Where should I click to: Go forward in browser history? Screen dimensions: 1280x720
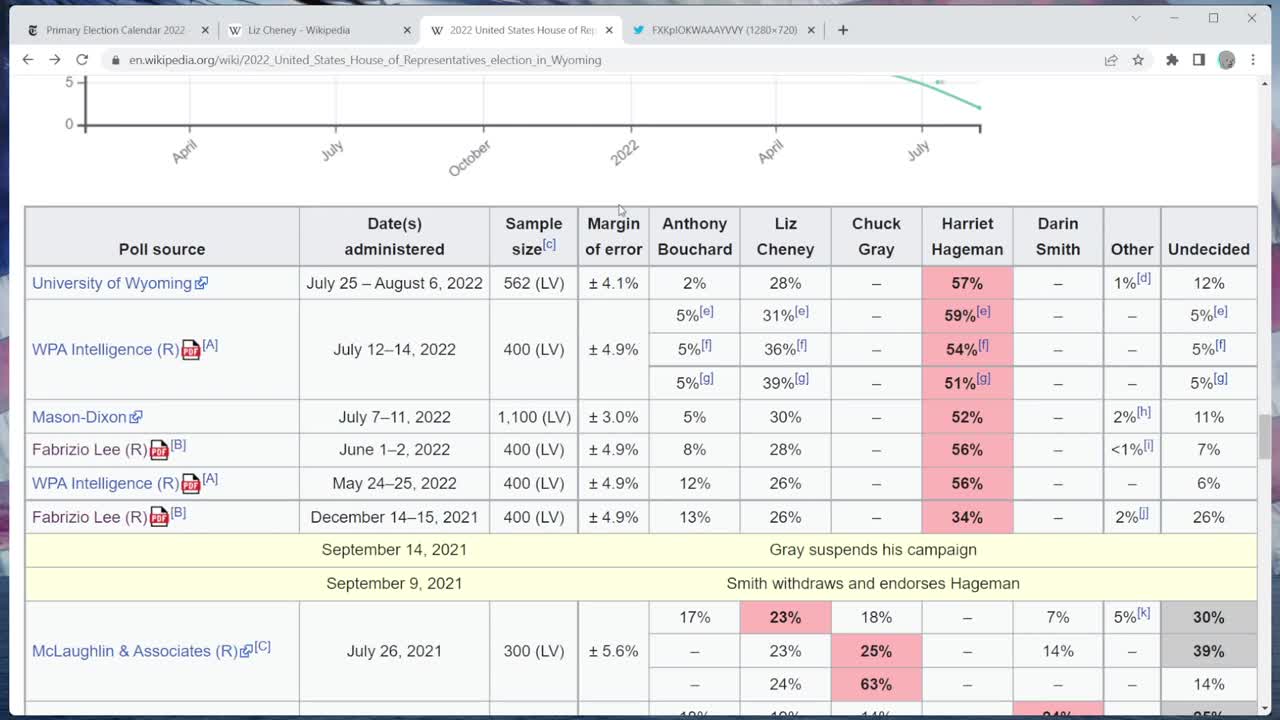point(55,60)
